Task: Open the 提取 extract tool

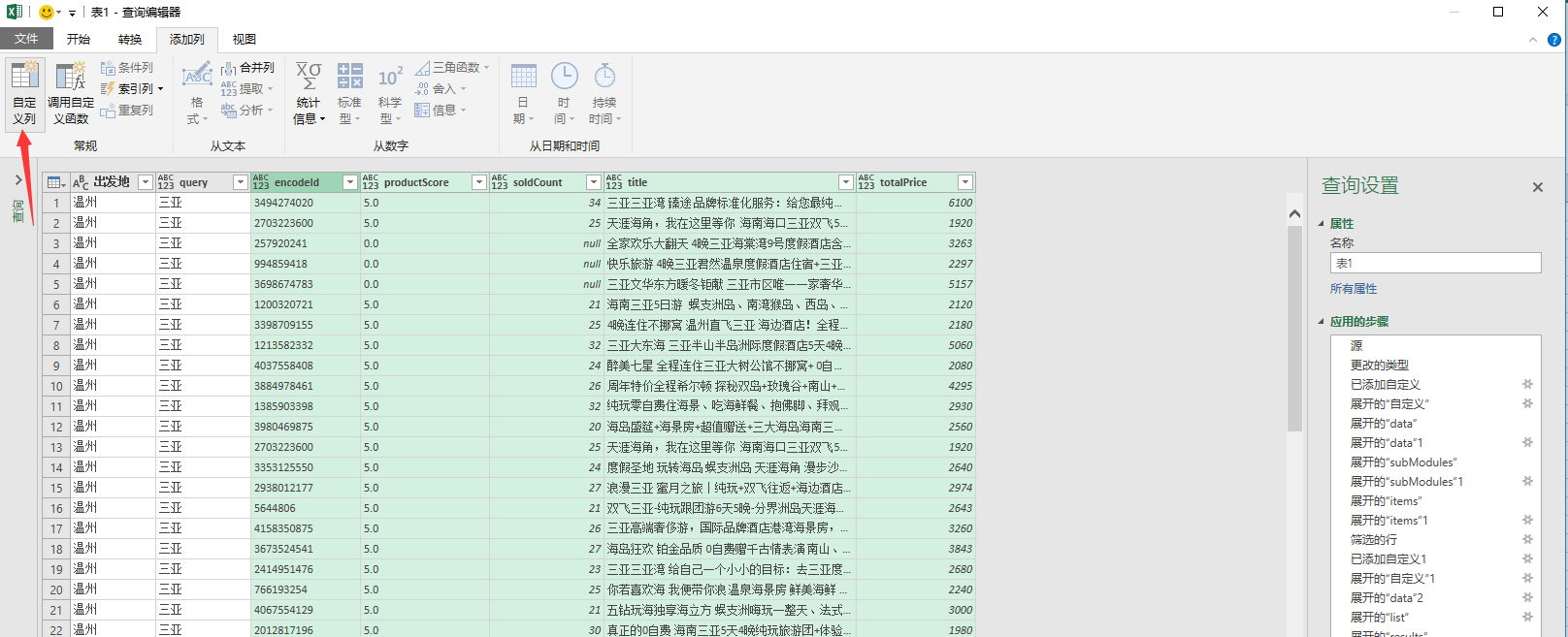Action: pos(247,89)
